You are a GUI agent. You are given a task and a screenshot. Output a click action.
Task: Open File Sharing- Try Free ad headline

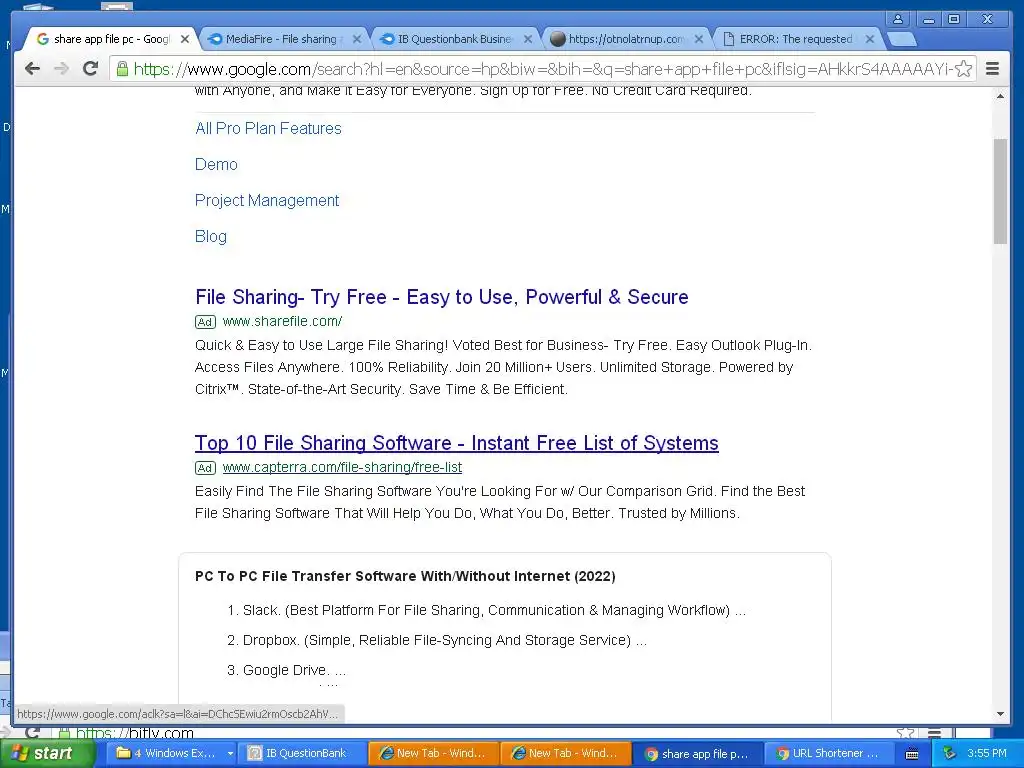click(x=441, y=297)
